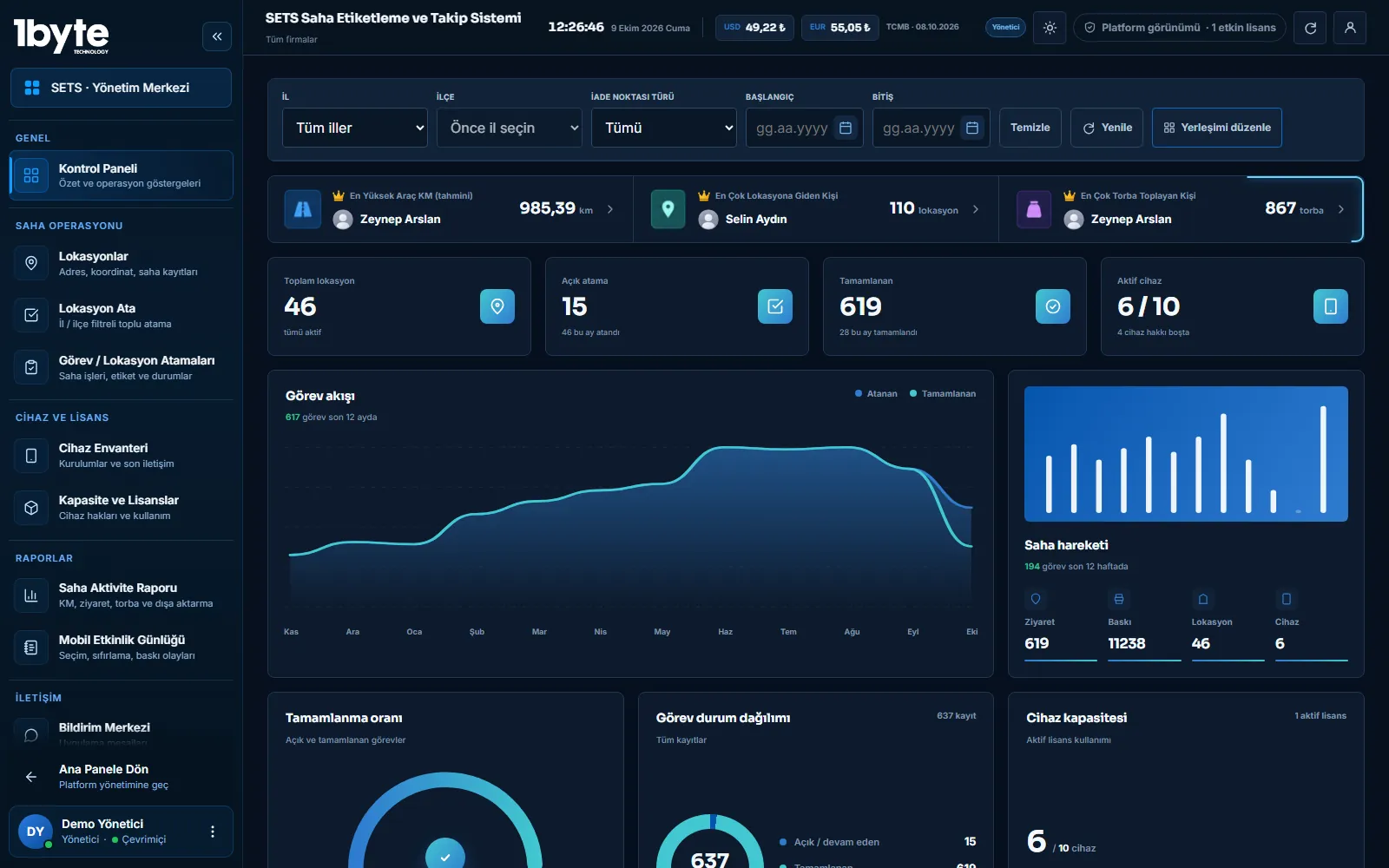Toggle light theme with sun icon
Image resolution: width=1389 pixels, height=868 pixels.
(1050, 28)
